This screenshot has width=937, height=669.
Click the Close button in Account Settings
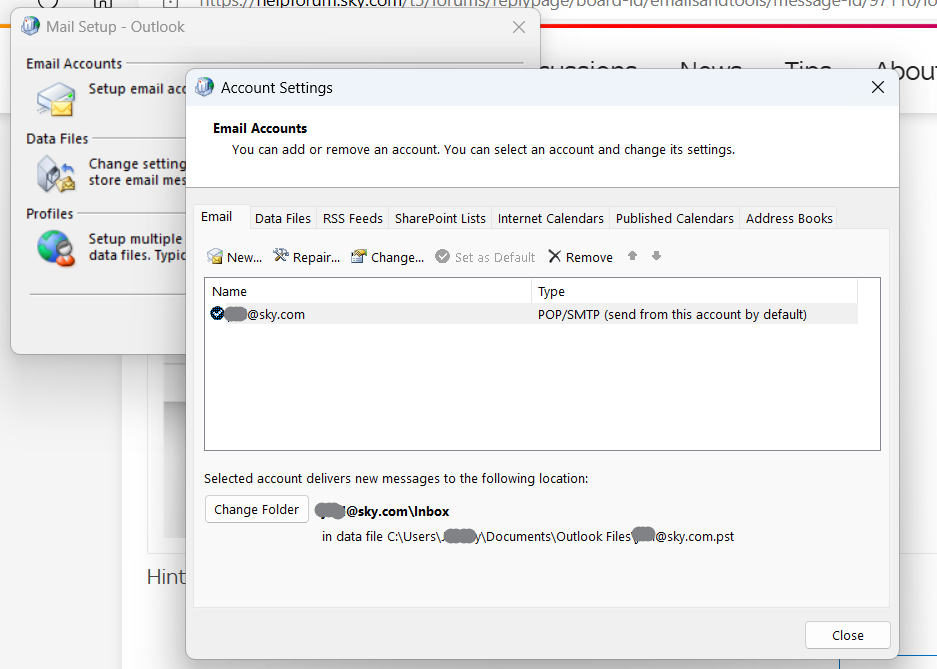(847, 635)
